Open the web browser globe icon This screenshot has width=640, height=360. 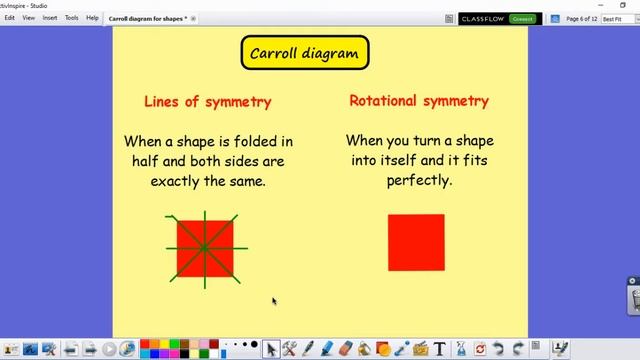tap(128, 349)
